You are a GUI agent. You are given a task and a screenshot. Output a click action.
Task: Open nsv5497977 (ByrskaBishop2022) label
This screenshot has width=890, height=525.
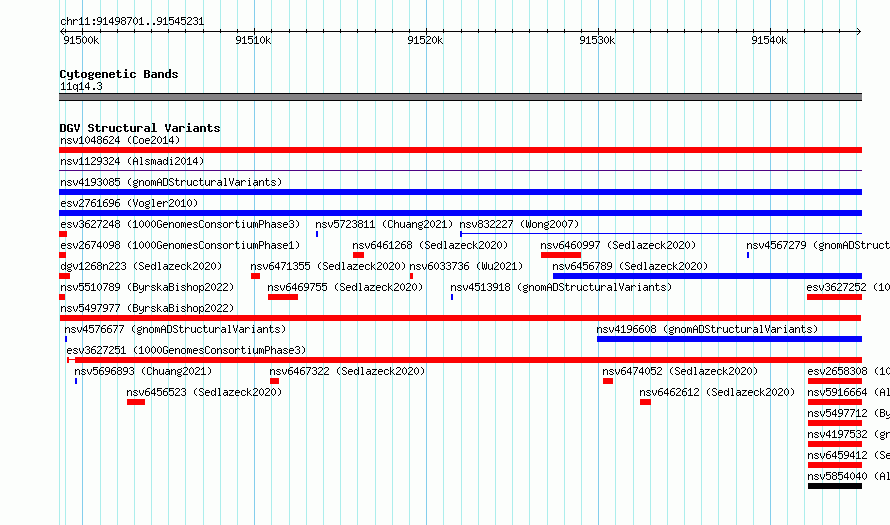tap(147, 308)
